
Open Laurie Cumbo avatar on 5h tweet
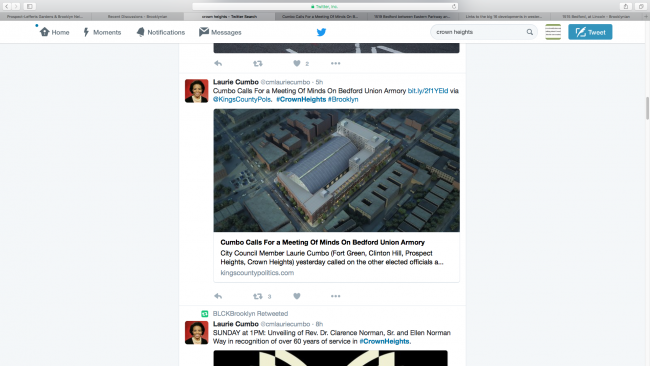click(196, 91)
